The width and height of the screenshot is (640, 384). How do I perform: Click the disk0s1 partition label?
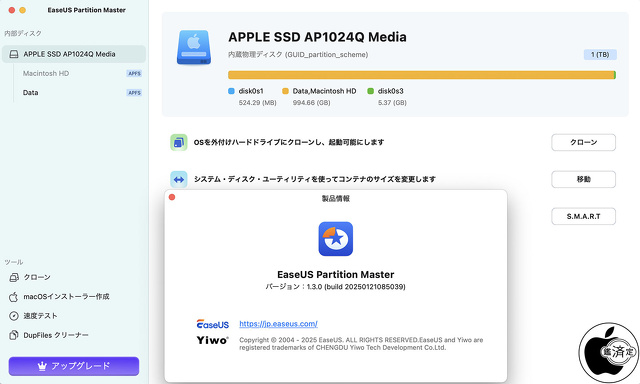(x=251, y=91)
